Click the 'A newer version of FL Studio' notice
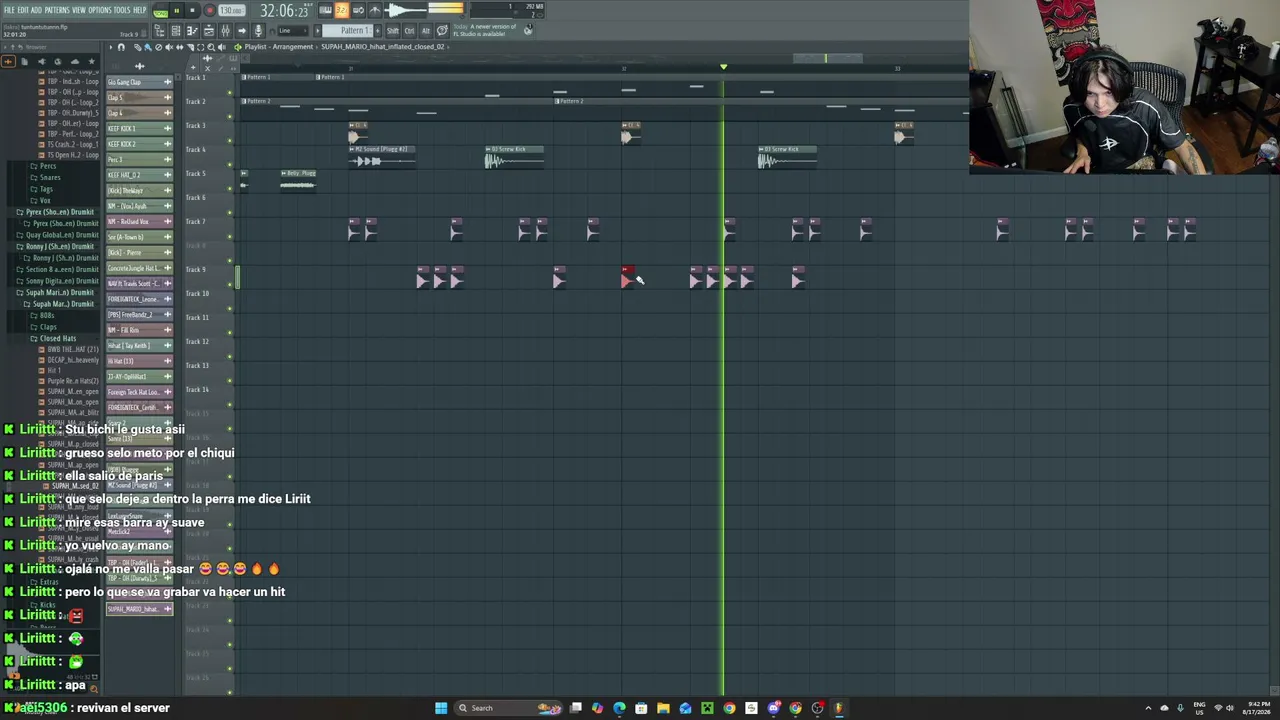Image resolution: width=1280 pixels, height=720 pixels. (485, 30)
